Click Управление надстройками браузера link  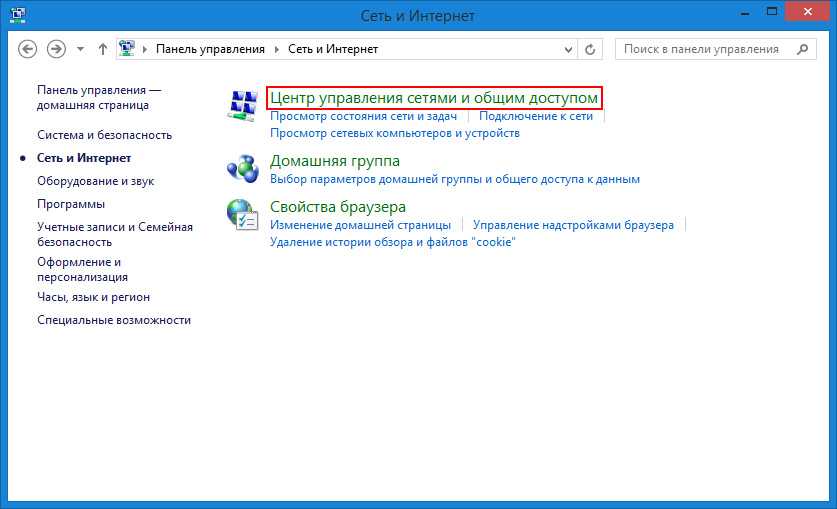[x=573, y=226]
